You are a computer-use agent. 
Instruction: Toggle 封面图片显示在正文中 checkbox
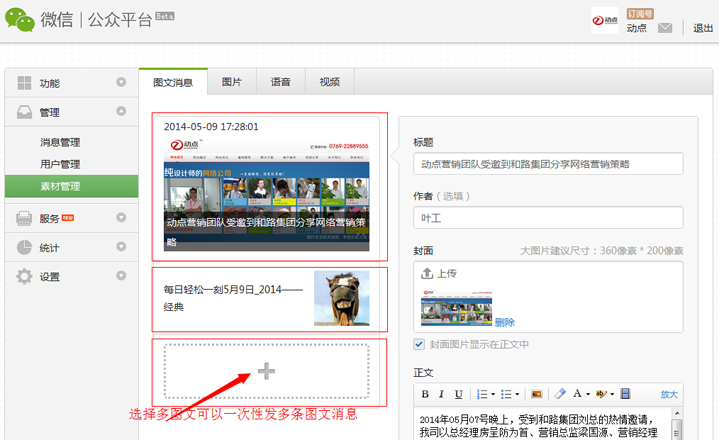[x=420, y=345]
